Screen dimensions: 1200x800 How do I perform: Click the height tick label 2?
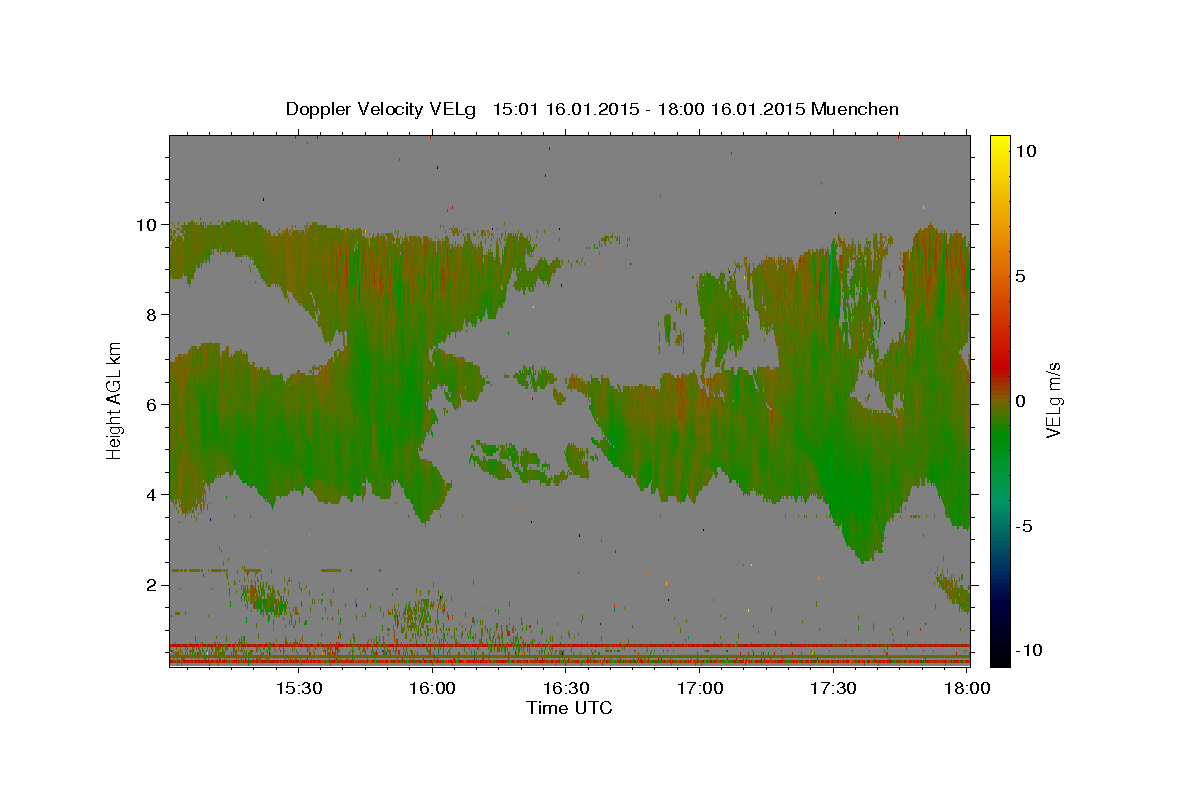(154, 585)
